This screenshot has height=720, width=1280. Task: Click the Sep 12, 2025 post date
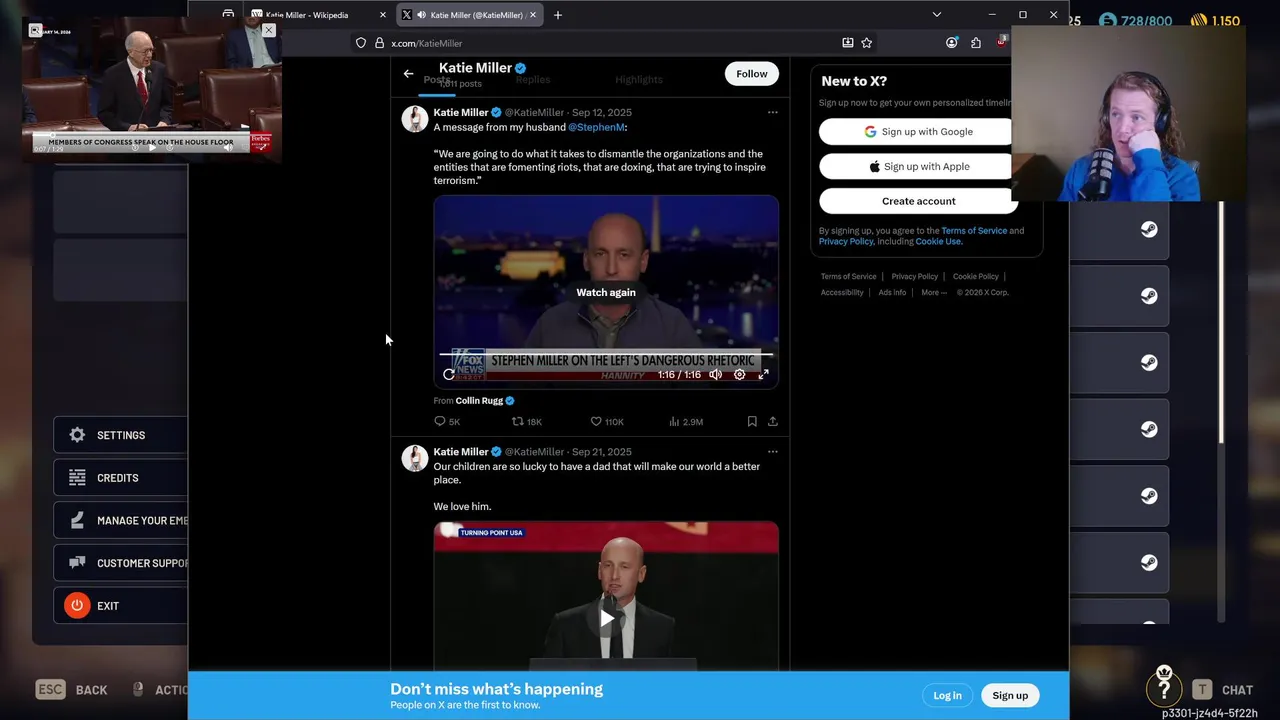(x=601, y=113)
